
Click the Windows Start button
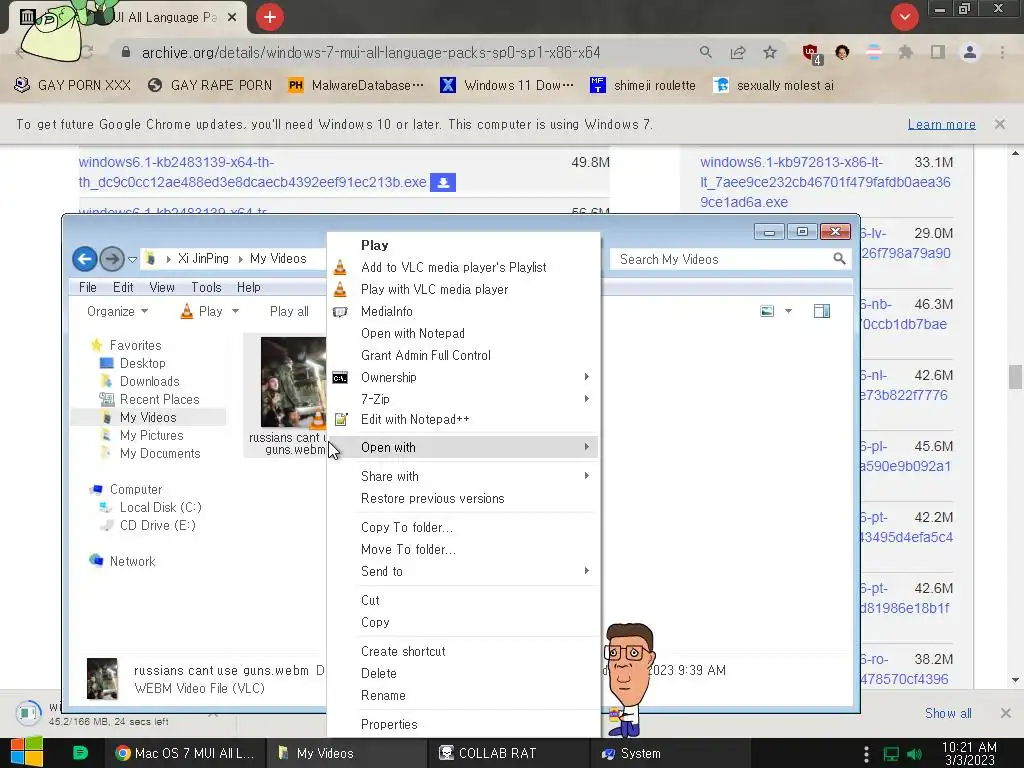pos(27,752)
